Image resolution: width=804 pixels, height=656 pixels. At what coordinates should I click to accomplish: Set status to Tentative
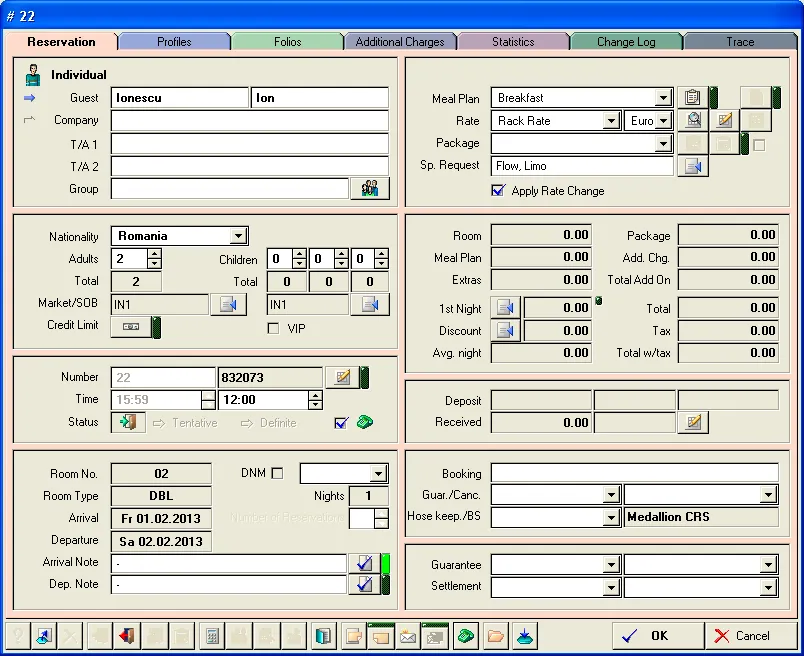186,423
